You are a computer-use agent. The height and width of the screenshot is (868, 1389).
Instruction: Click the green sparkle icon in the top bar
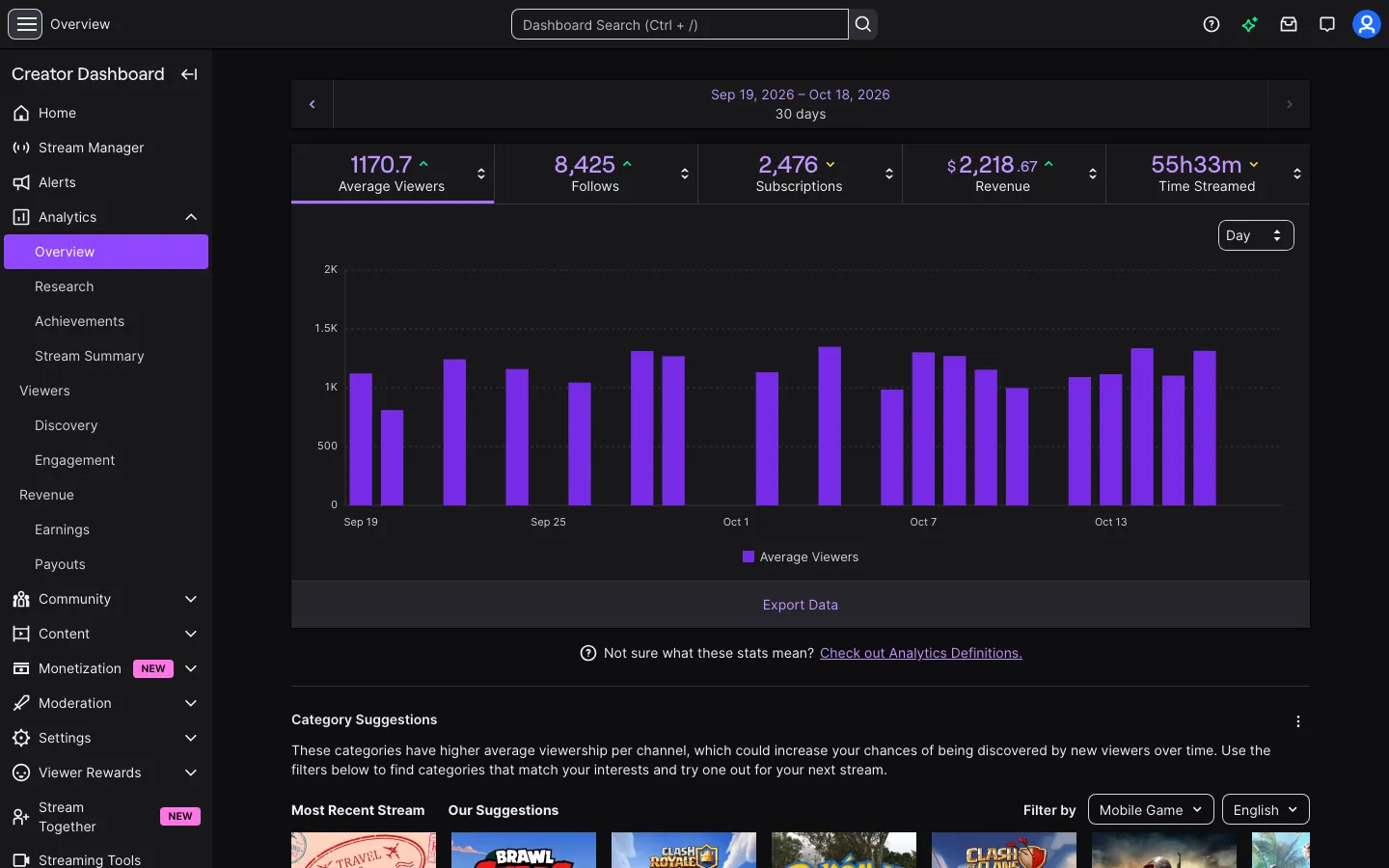[1250, 24]
